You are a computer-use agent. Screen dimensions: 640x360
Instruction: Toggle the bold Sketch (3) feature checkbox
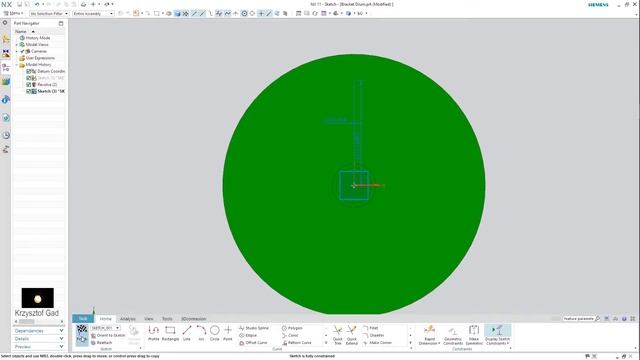click(29, 91)
